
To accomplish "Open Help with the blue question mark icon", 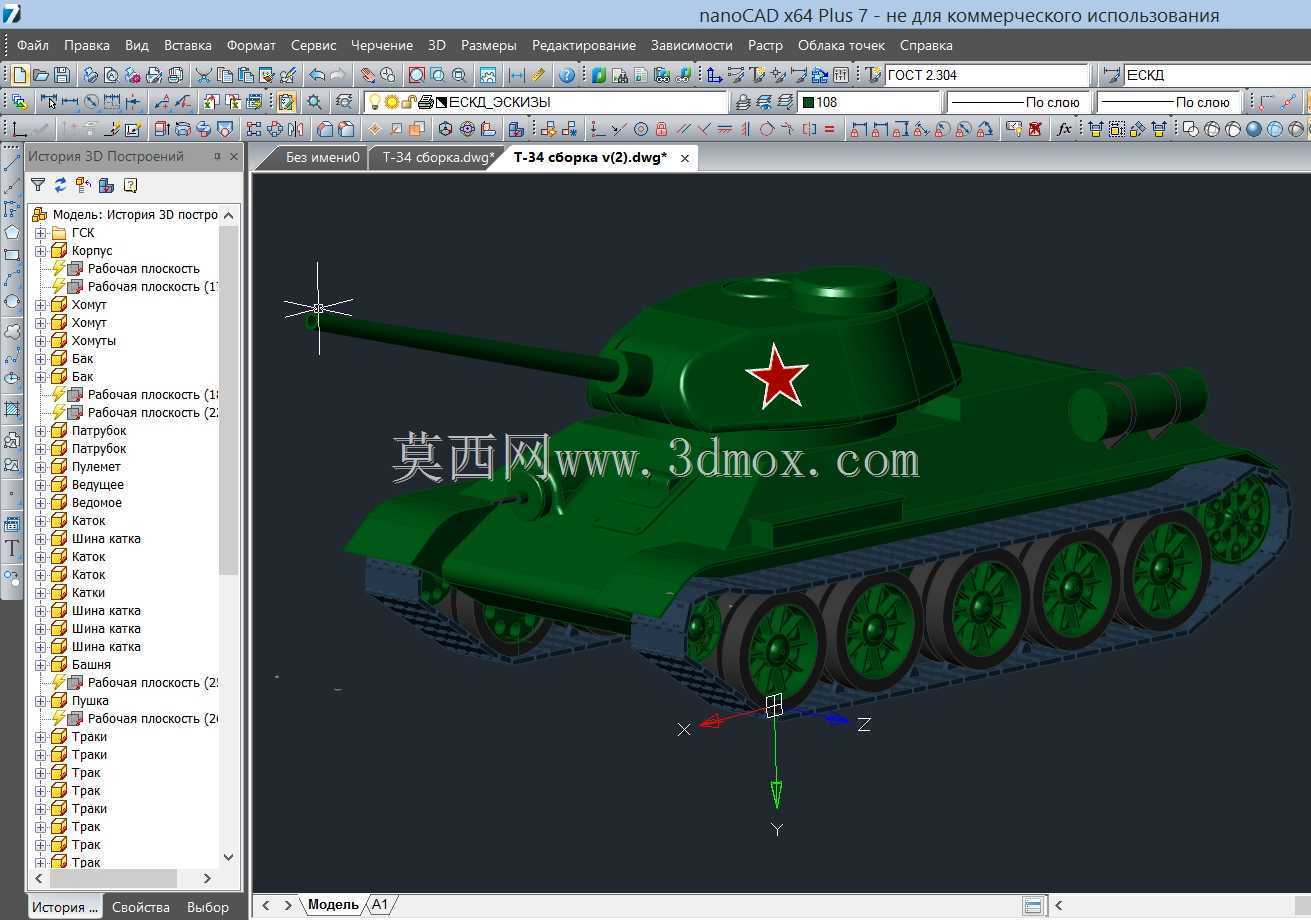I will coord(566,75).
